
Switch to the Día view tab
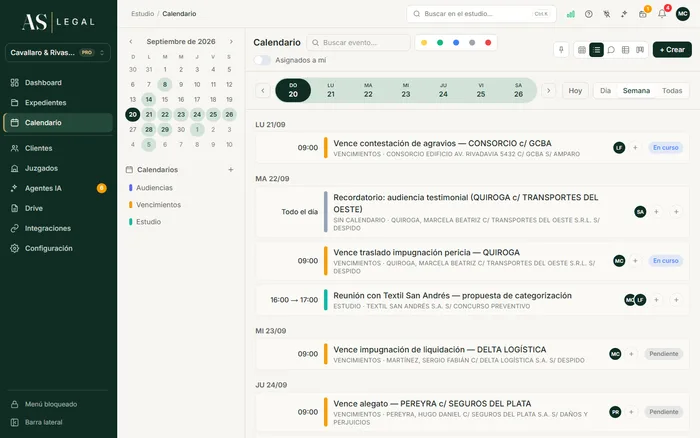[x=605, y=91]
